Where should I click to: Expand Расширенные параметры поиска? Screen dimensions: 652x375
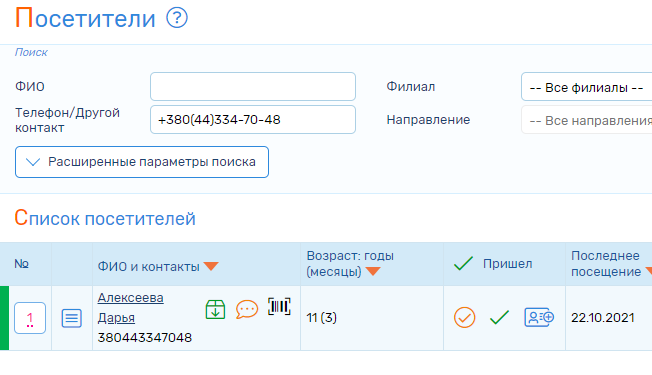pos(142,162)
